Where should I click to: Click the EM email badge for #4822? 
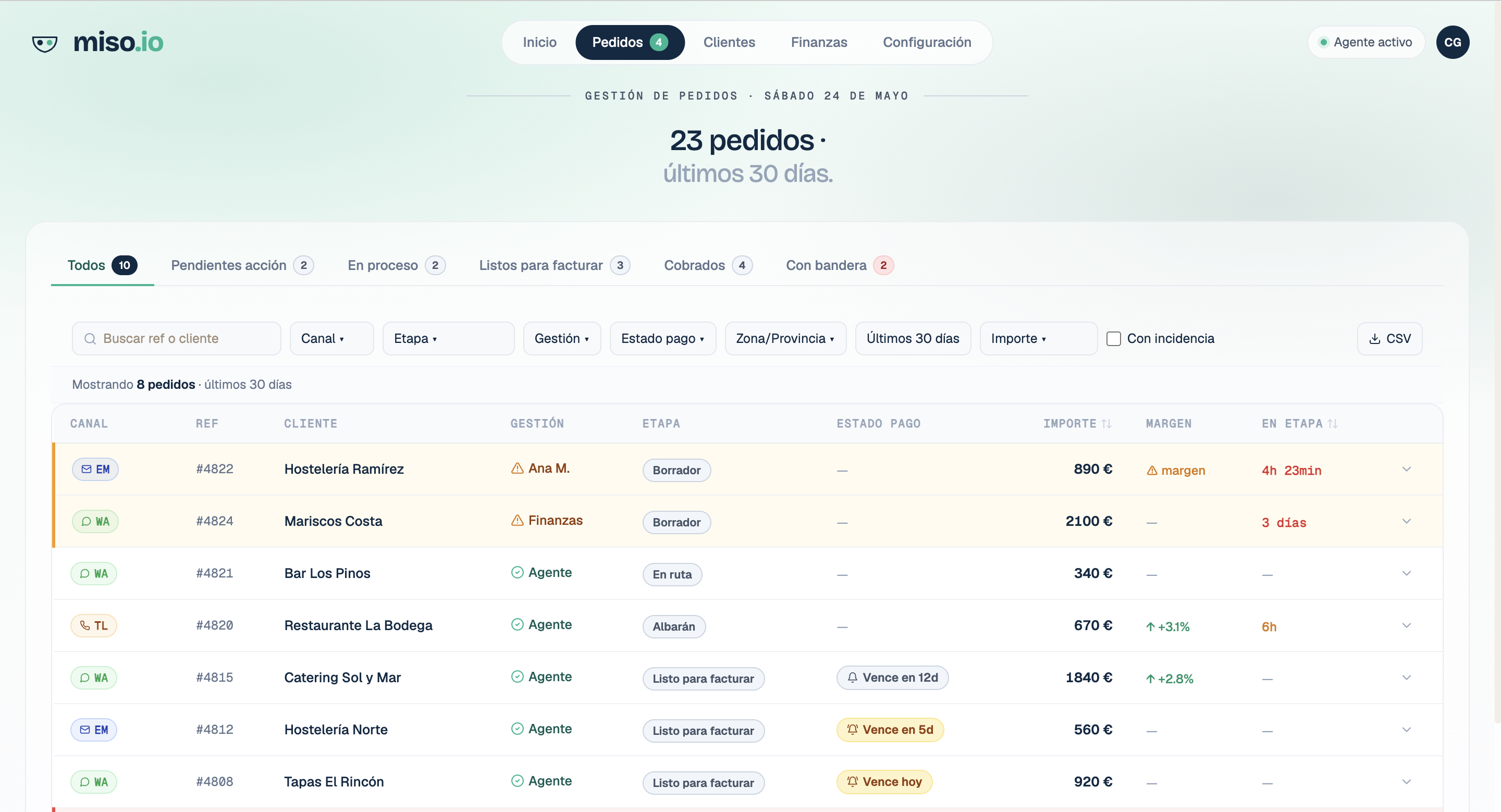pyautogui.click(x=95, y=469)
